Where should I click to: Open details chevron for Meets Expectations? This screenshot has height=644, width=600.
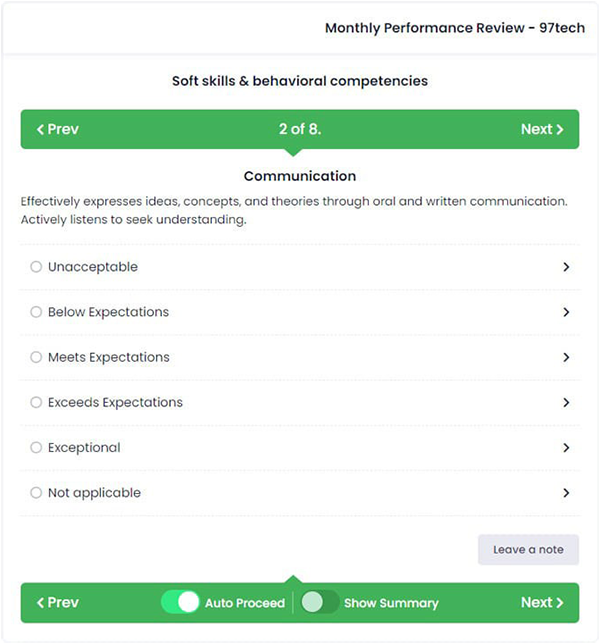pos(566,357)
